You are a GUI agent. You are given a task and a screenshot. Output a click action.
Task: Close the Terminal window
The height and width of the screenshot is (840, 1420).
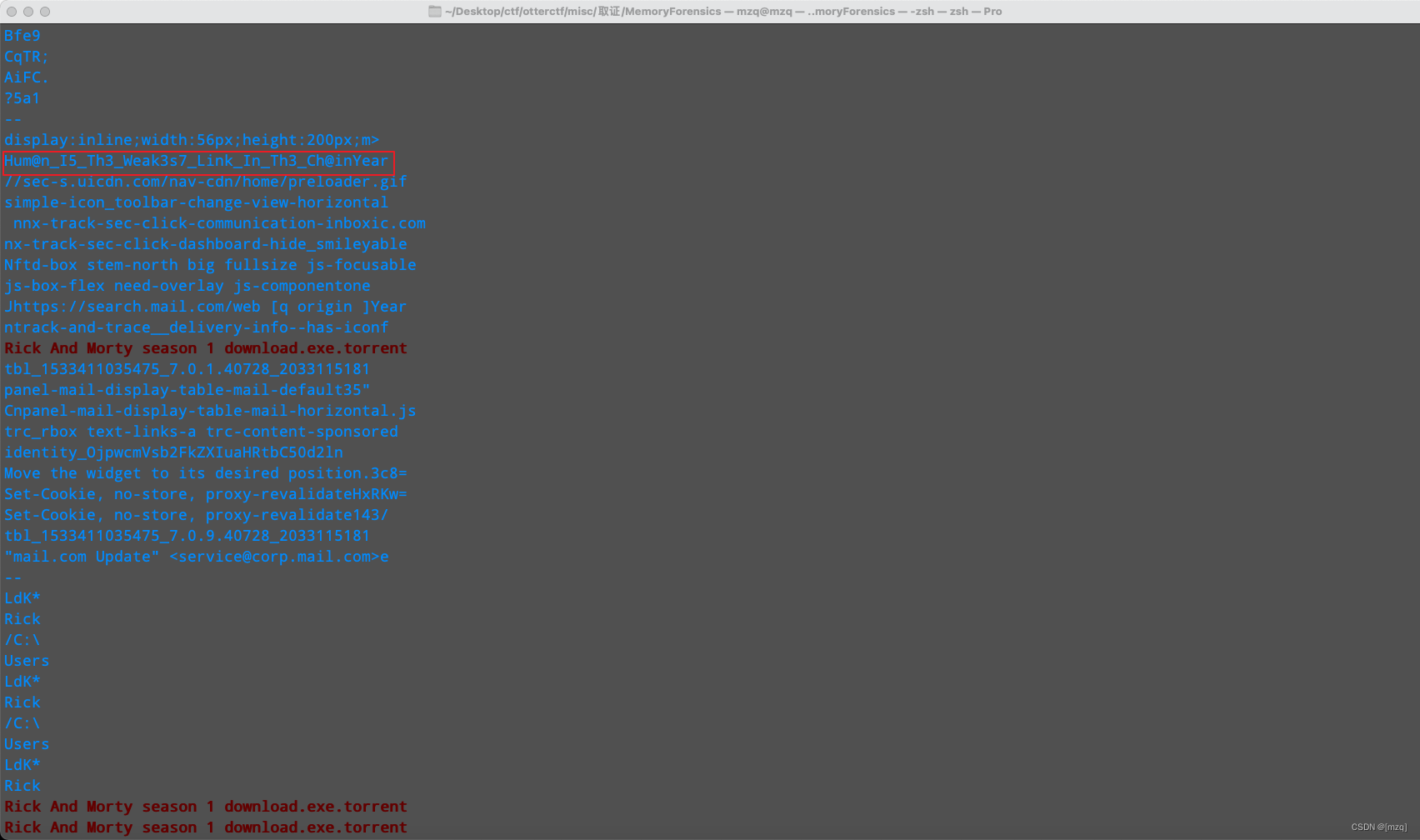click(10, 11)
